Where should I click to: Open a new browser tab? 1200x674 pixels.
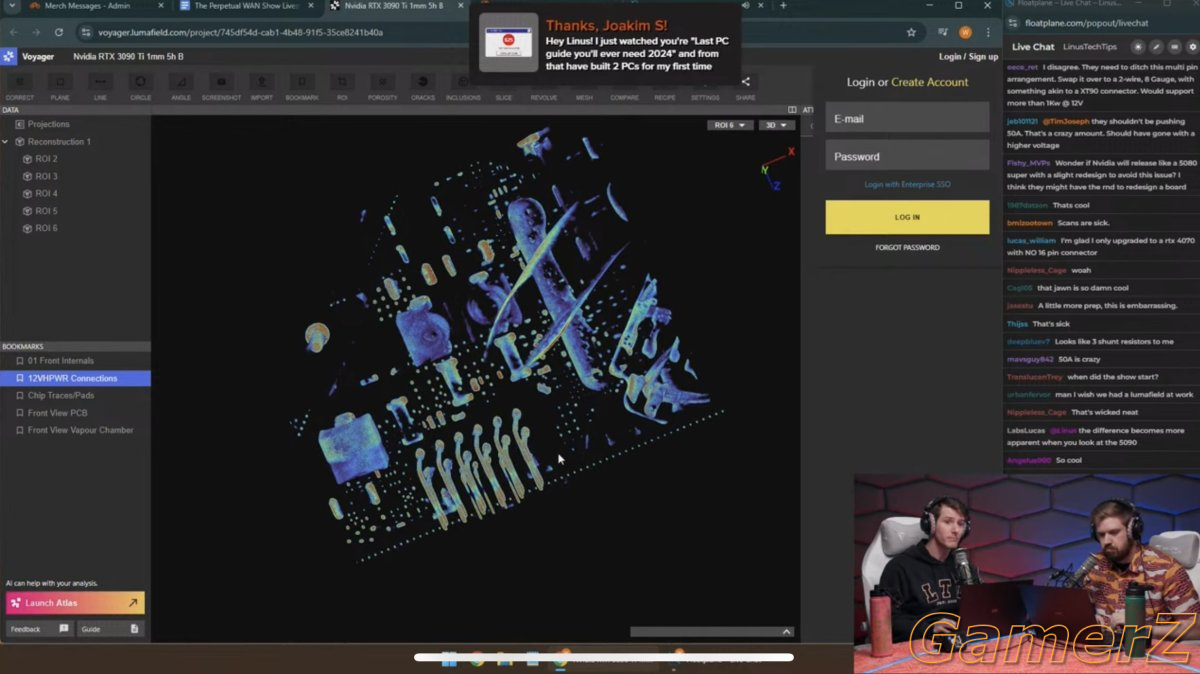[x=782, y=6]
